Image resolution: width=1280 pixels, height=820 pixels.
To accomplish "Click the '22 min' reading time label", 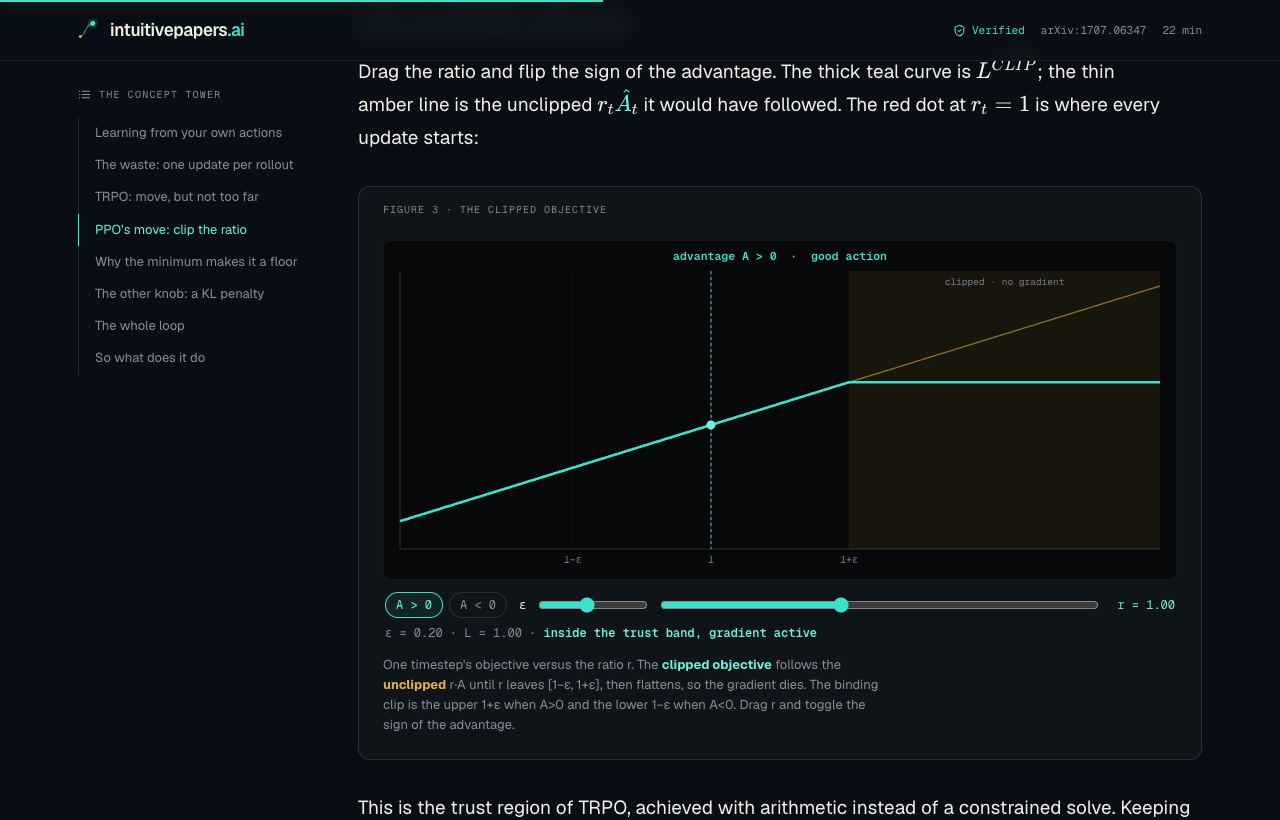I will pyautogui.click(x=1182, y=31).
